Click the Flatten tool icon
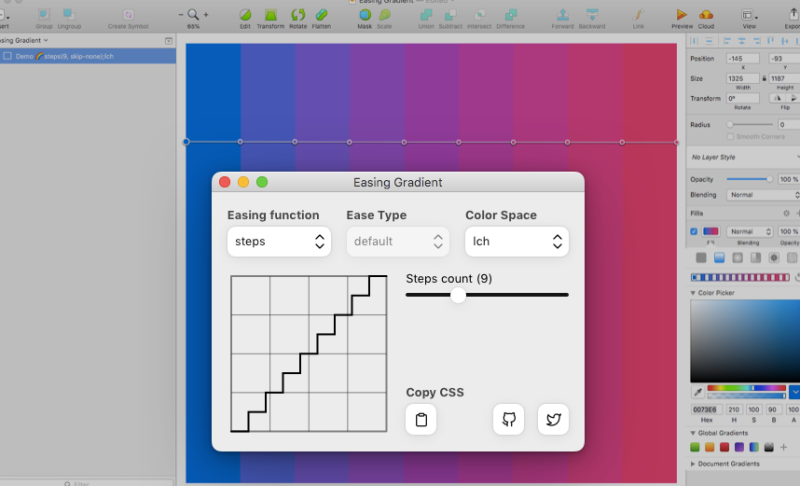This screenshot has height=486, width=800. pyautogui.click(x=321, y=15)
